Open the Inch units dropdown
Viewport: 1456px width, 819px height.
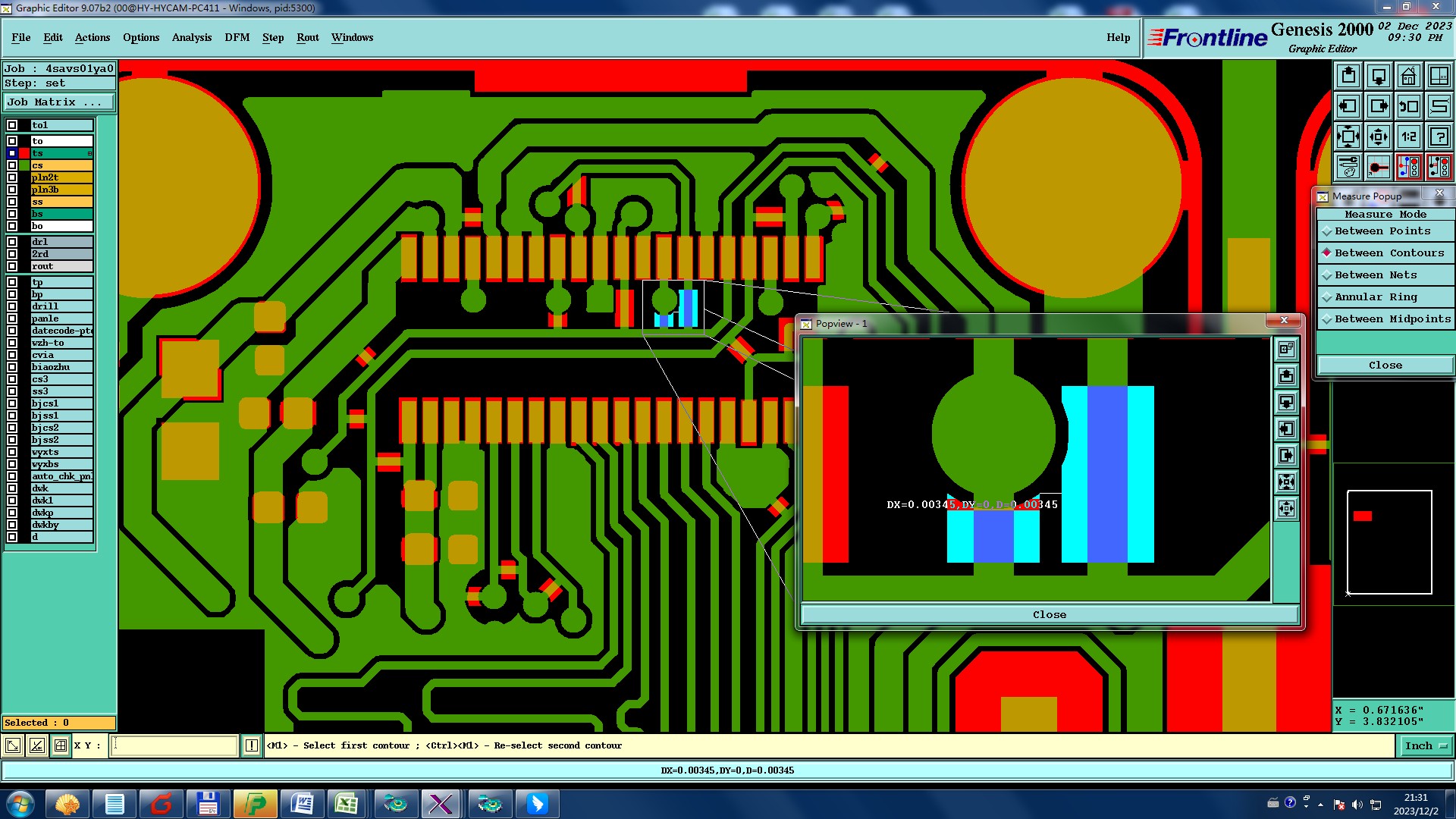pos(1425,746)
